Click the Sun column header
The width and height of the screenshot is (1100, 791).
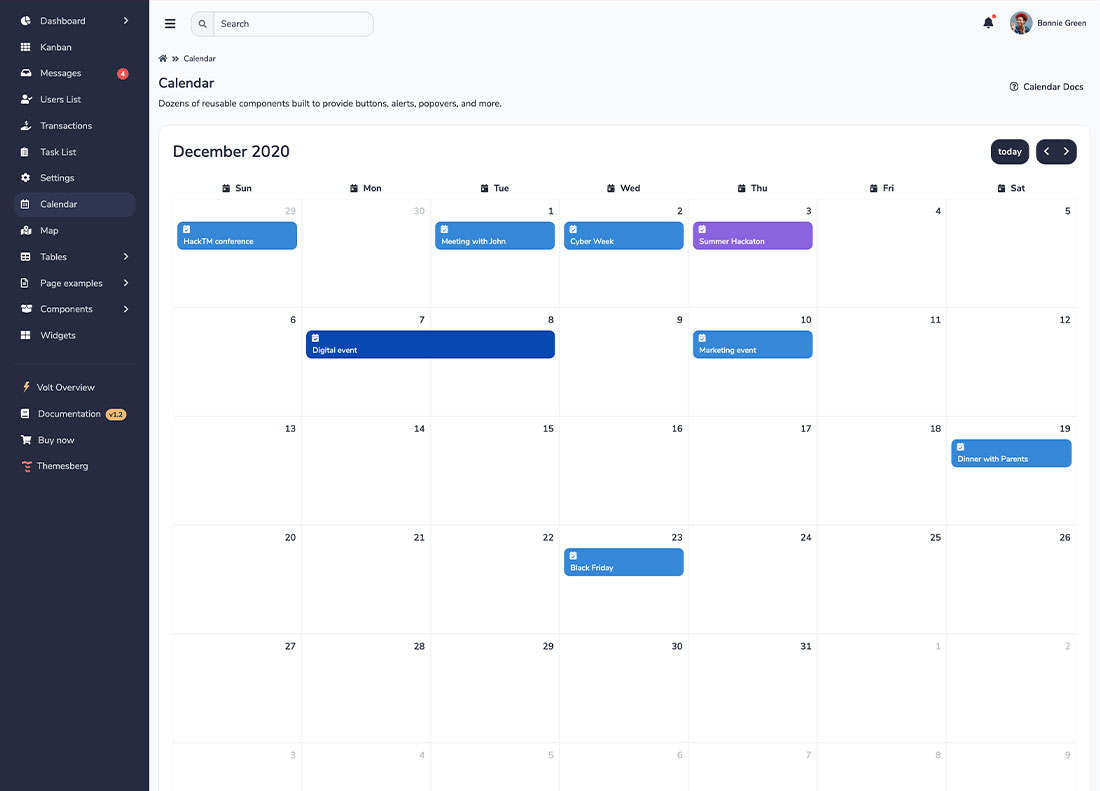tap(237, 188)
